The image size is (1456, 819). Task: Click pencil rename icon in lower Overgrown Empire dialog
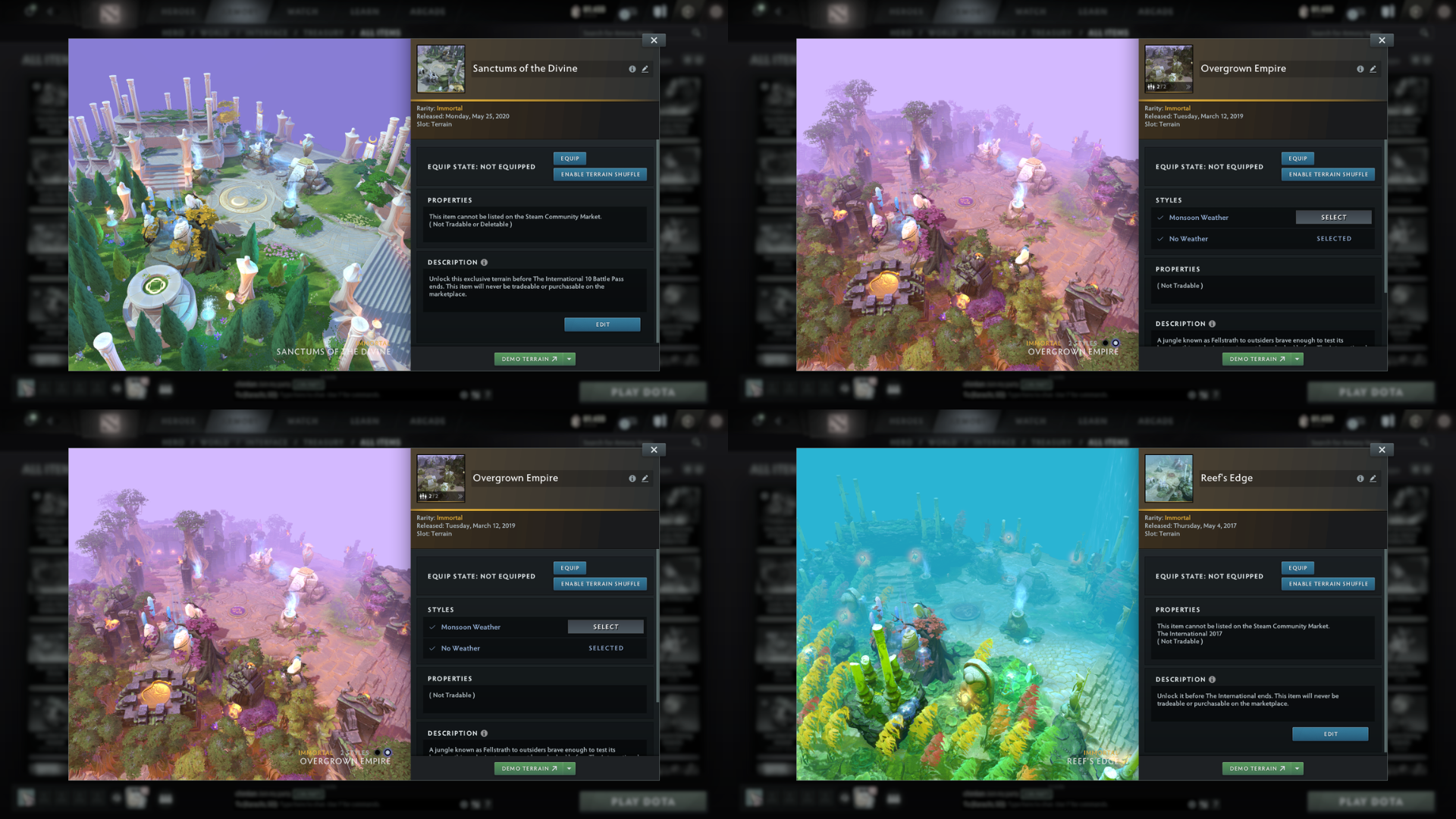pyautogui.click(x=645, y=479)
